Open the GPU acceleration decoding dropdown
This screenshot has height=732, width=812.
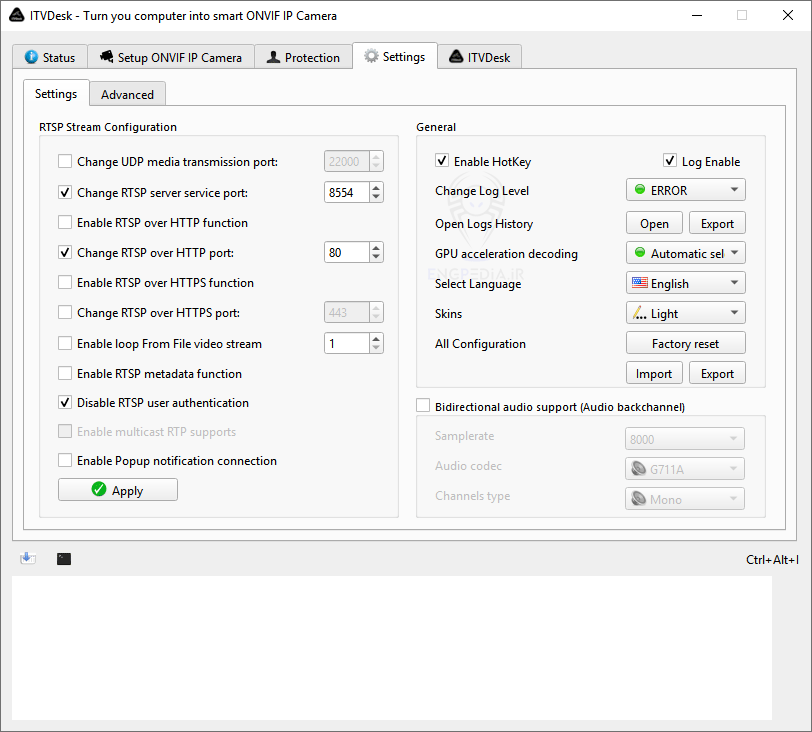coord(685,253)
